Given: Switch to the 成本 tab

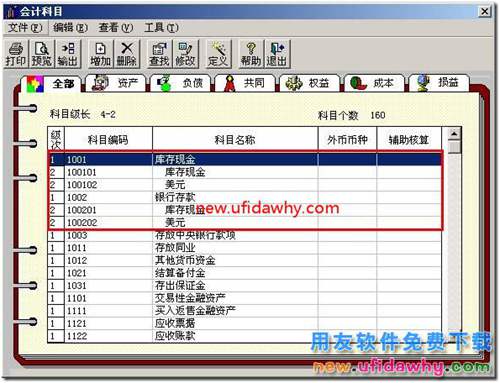Looking at the screenshot, I should click(374, 83).
